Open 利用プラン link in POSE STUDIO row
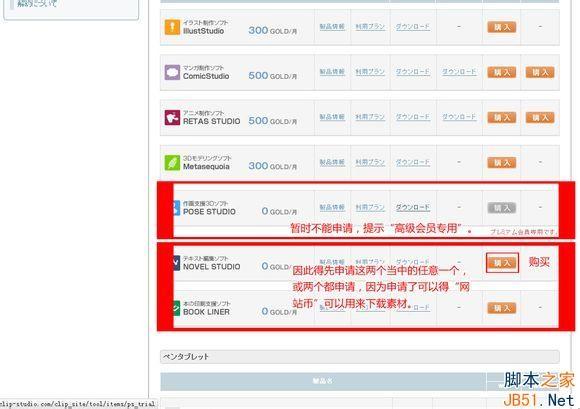 [370, 207]
